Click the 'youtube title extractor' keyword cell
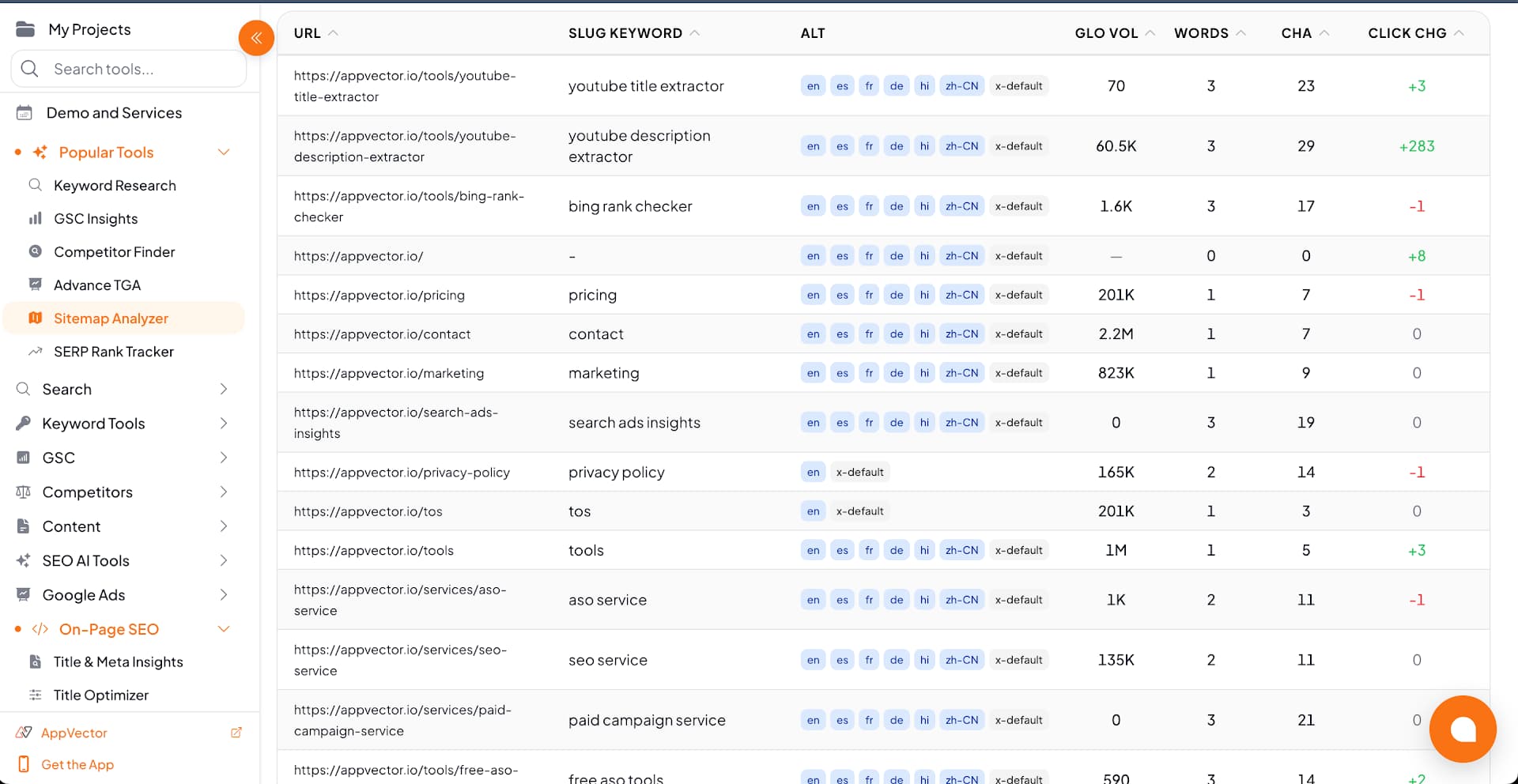The image size is (1518, 784). click(646, 86)
